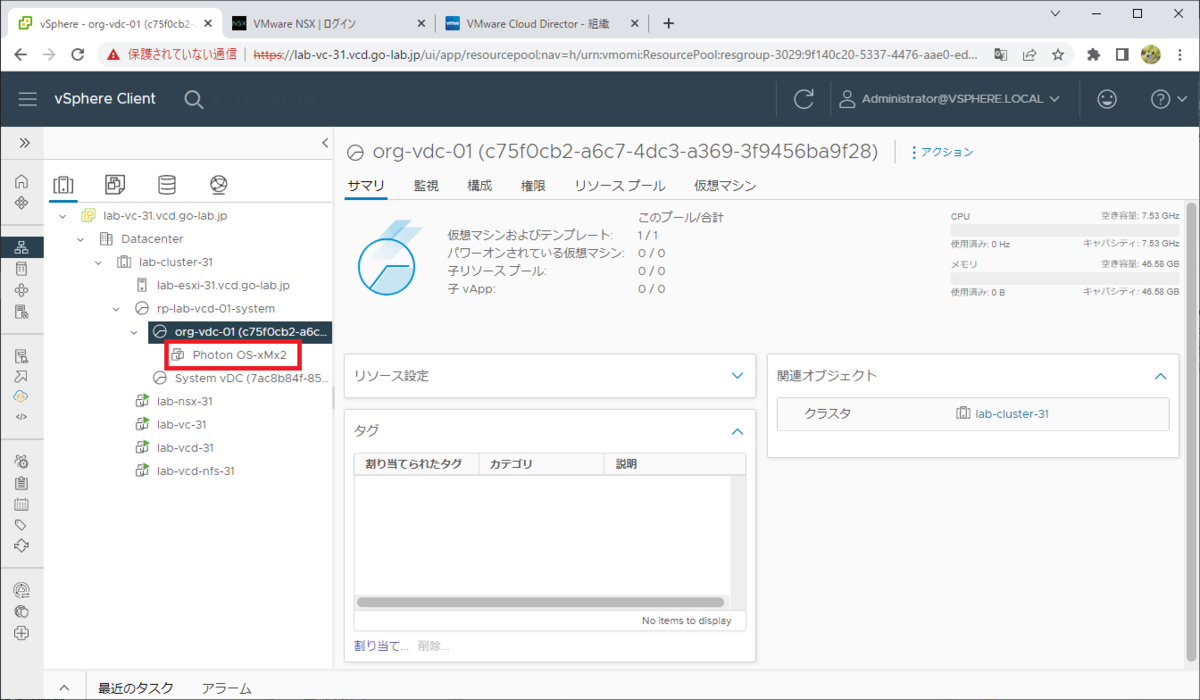Switch to the 権限 tab

[x=533, y=185]
